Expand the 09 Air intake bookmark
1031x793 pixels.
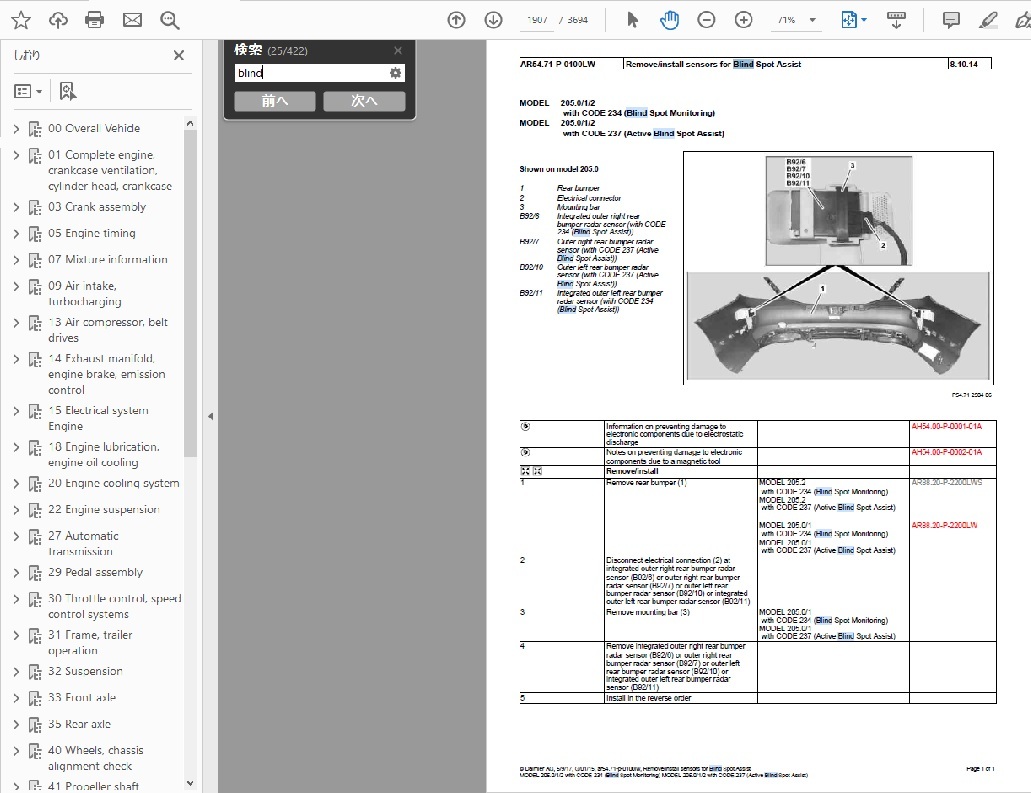[16, 286]
